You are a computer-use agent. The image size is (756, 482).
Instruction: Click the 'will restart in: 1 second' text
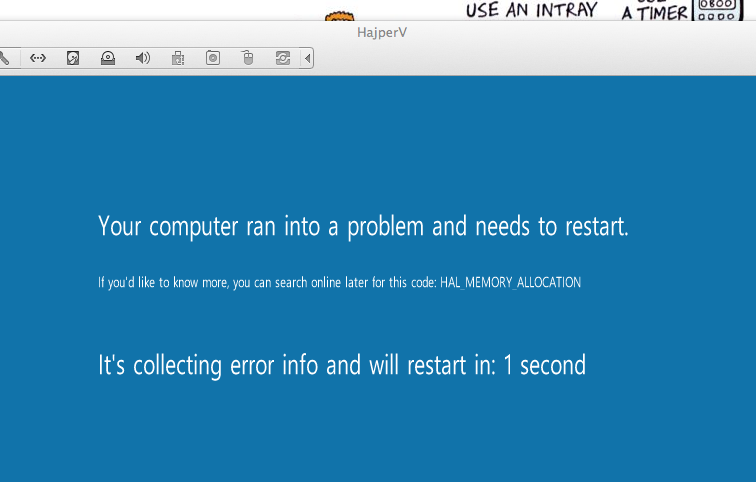(x=477, y=365)
